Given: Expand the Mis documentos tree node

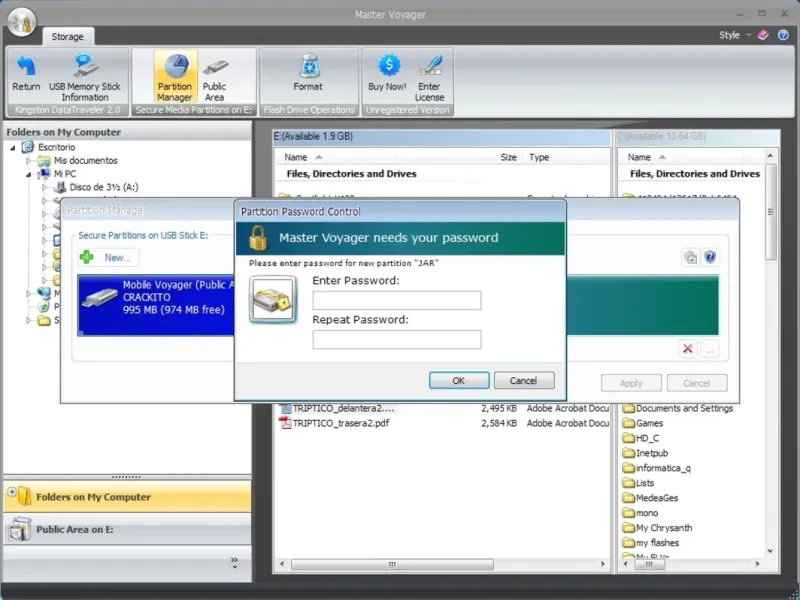Looking at the screenshot, I should point(29,161).
